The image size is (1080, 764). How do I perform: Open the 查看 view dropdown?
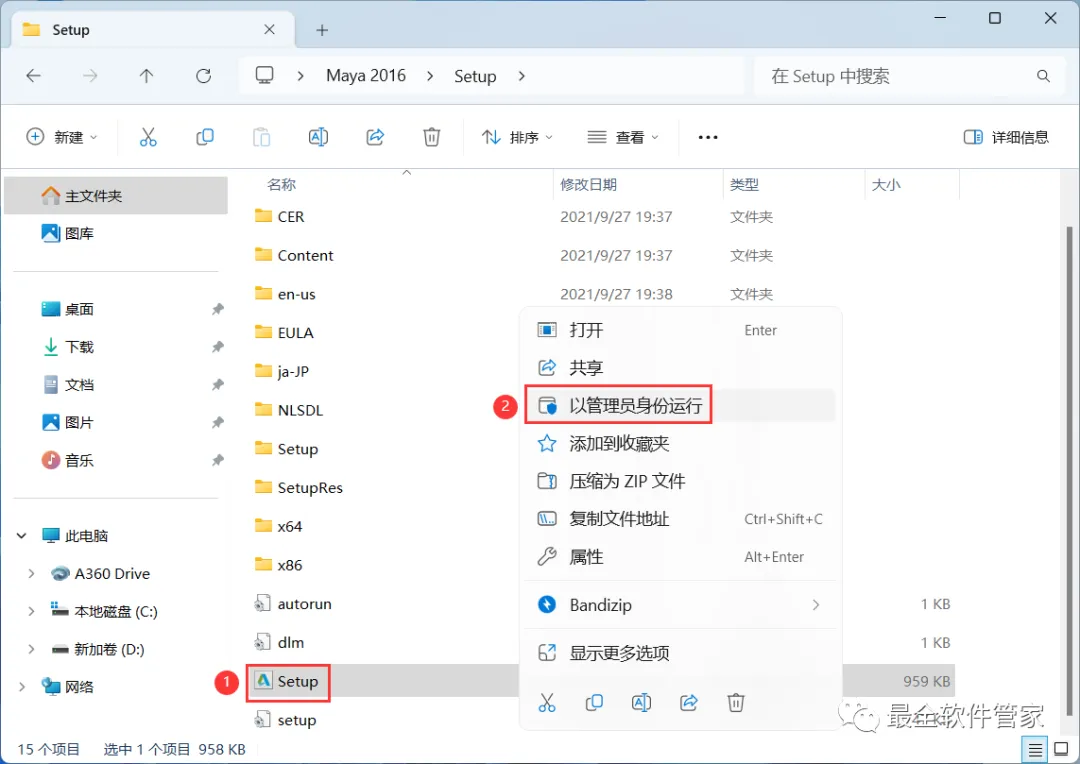click(x=623, y=137)
